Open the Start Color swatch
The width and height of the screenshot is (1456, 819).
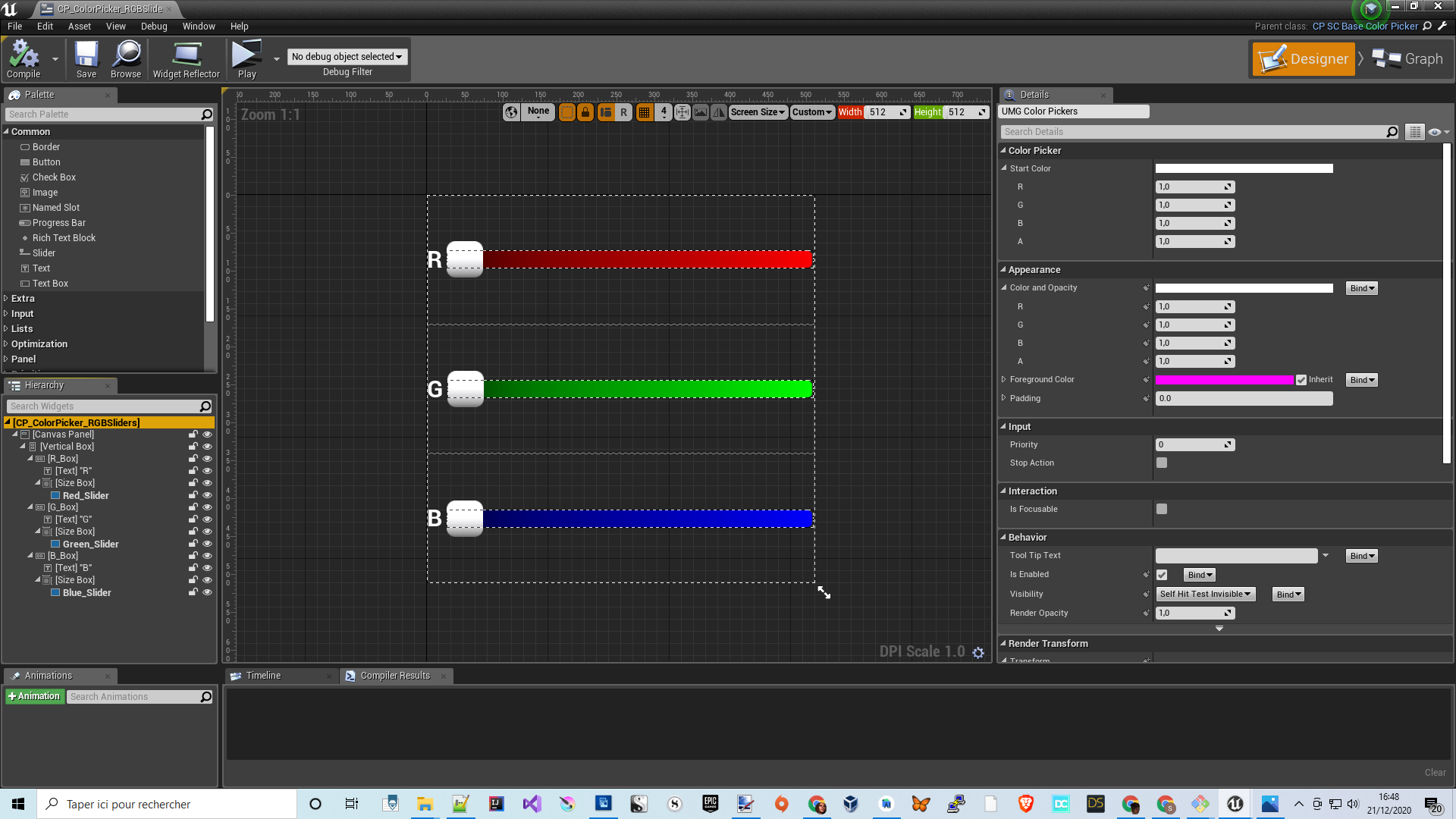[1244, 168]
